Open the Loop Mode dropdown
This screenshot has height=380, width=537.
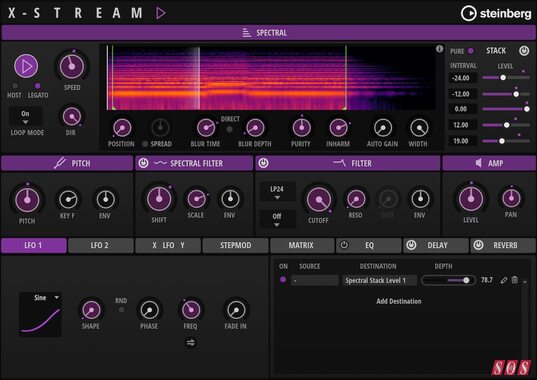coord(26,116)
